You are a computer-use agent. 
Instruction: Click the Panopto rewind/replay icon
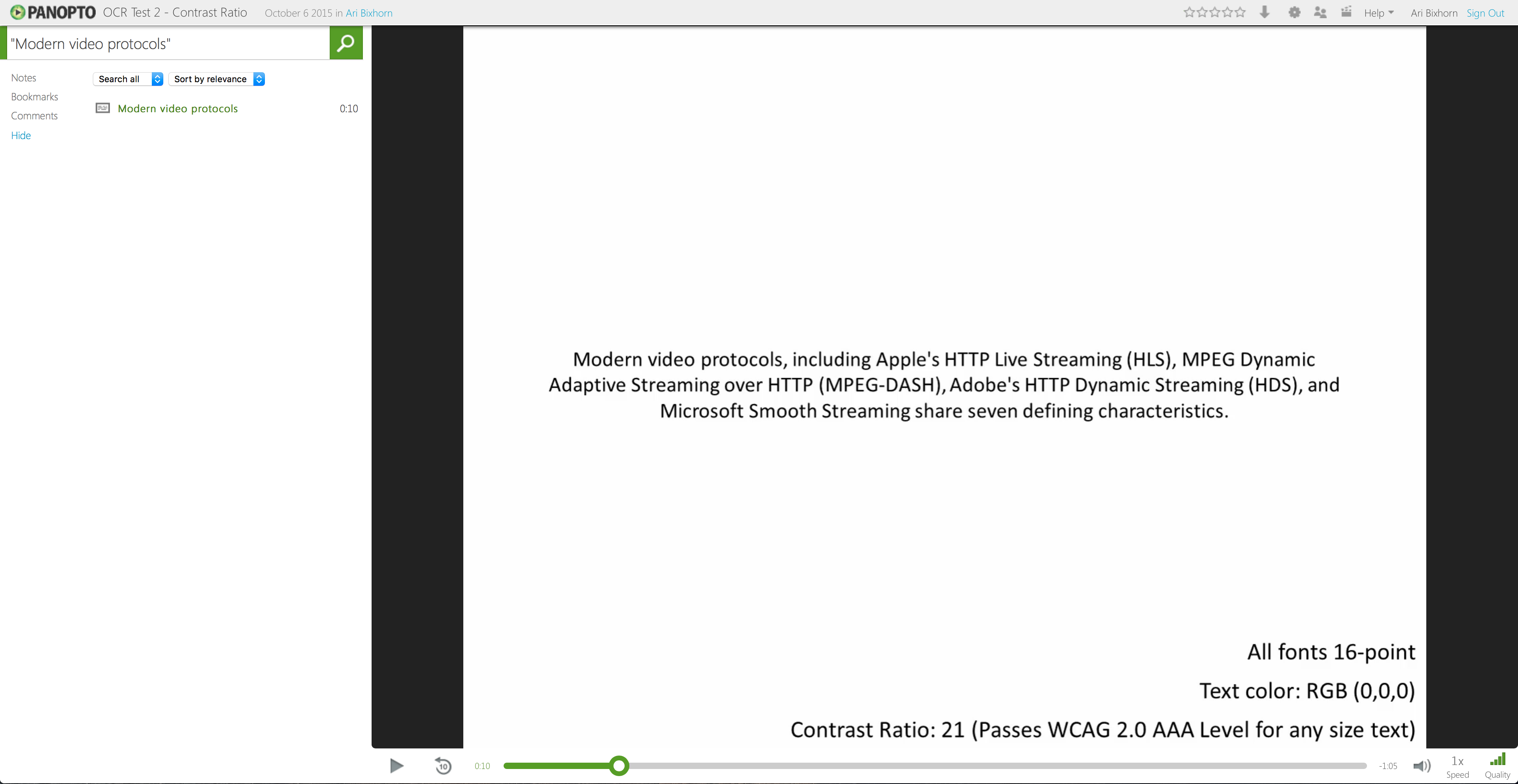(x=444, y=765)
